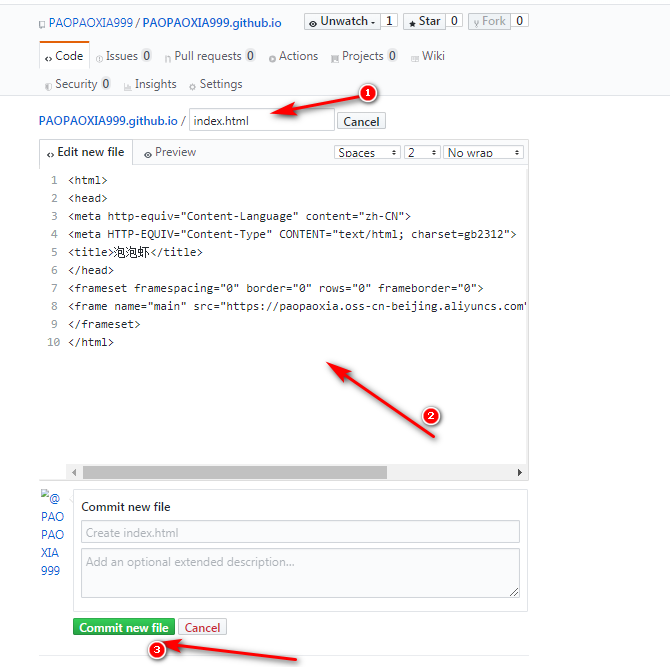Open the No wrap mode dropdown
This screenshot has width=670, height=667.
483,153
